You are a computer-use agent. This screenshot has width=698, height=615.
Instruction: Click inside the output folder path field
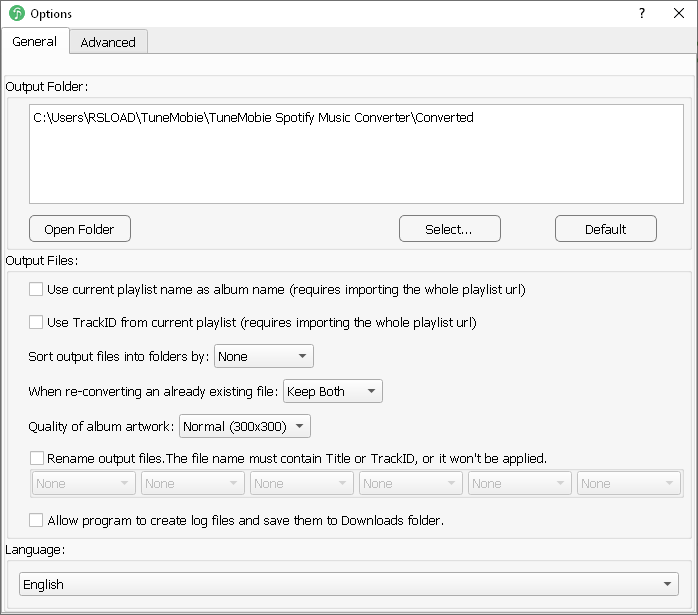(356, 154)
